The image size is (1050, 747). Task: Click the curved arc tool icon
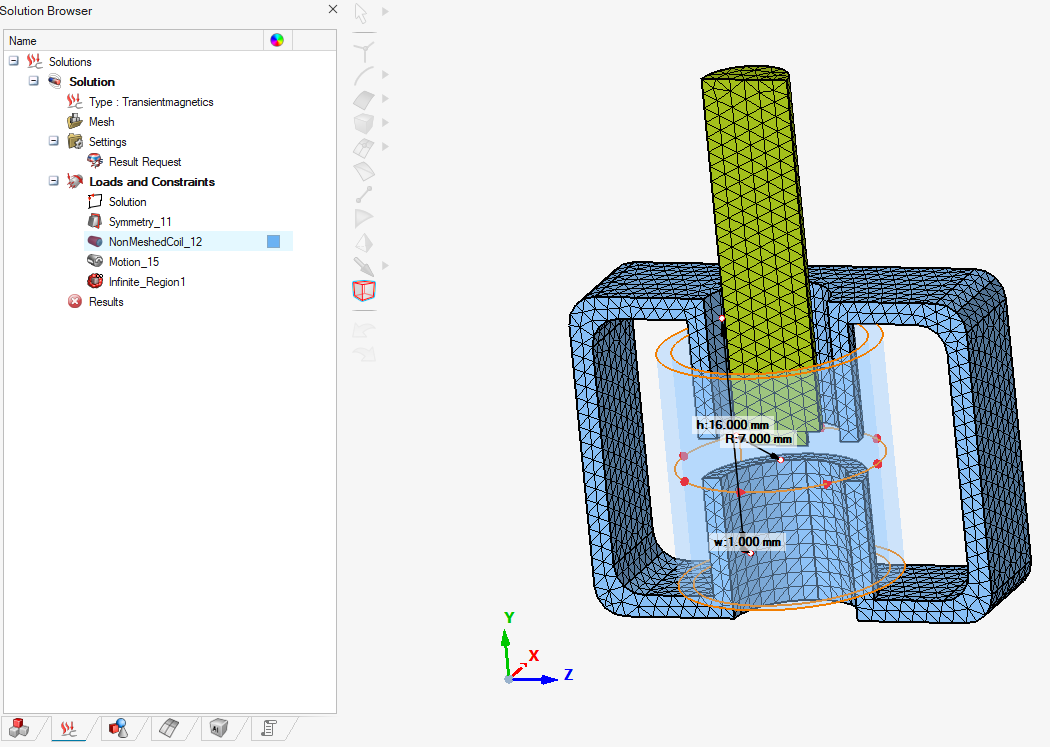[x=364, y=76]
